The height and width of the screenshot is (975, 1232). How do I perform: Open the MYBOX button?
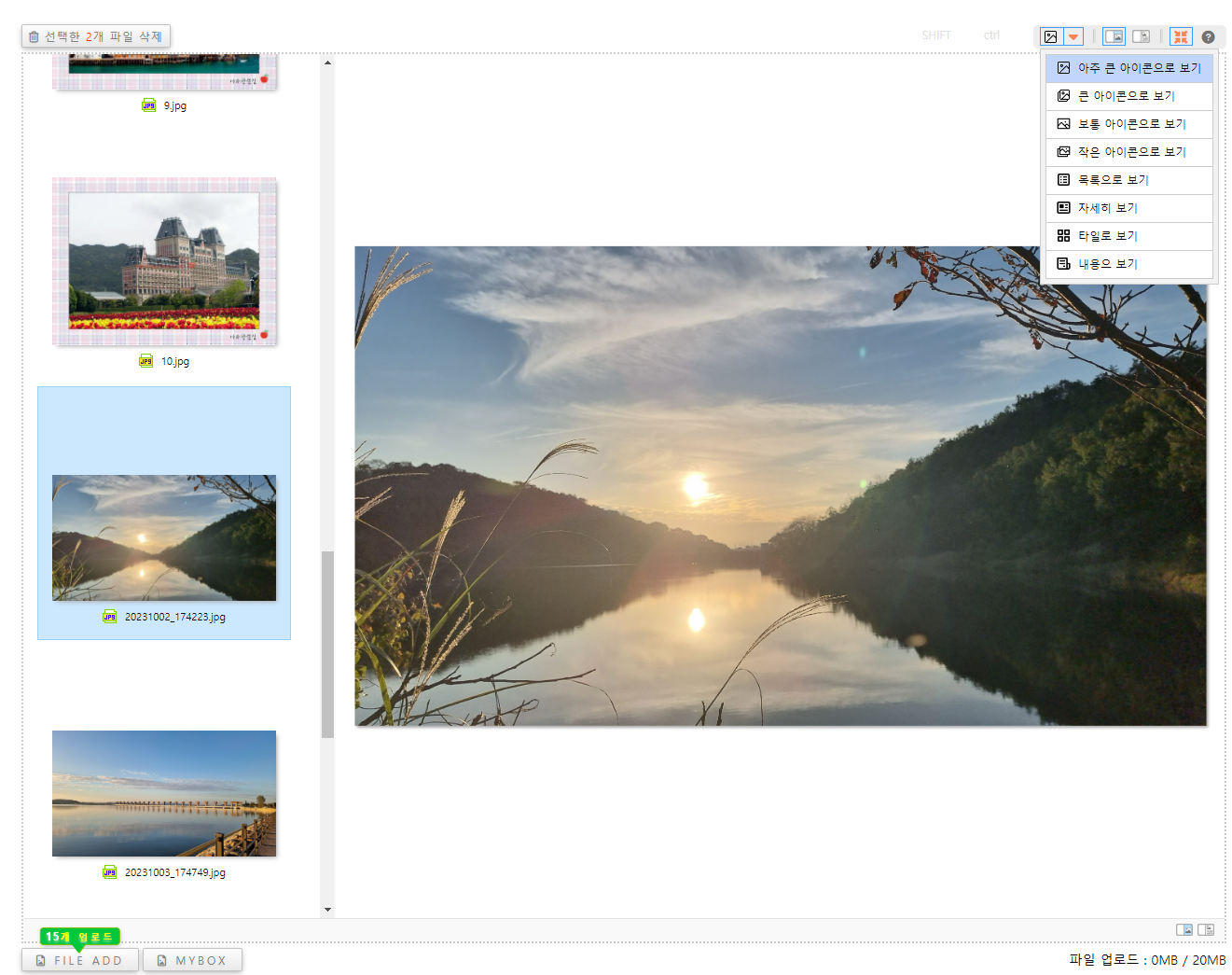pos(192,960)
